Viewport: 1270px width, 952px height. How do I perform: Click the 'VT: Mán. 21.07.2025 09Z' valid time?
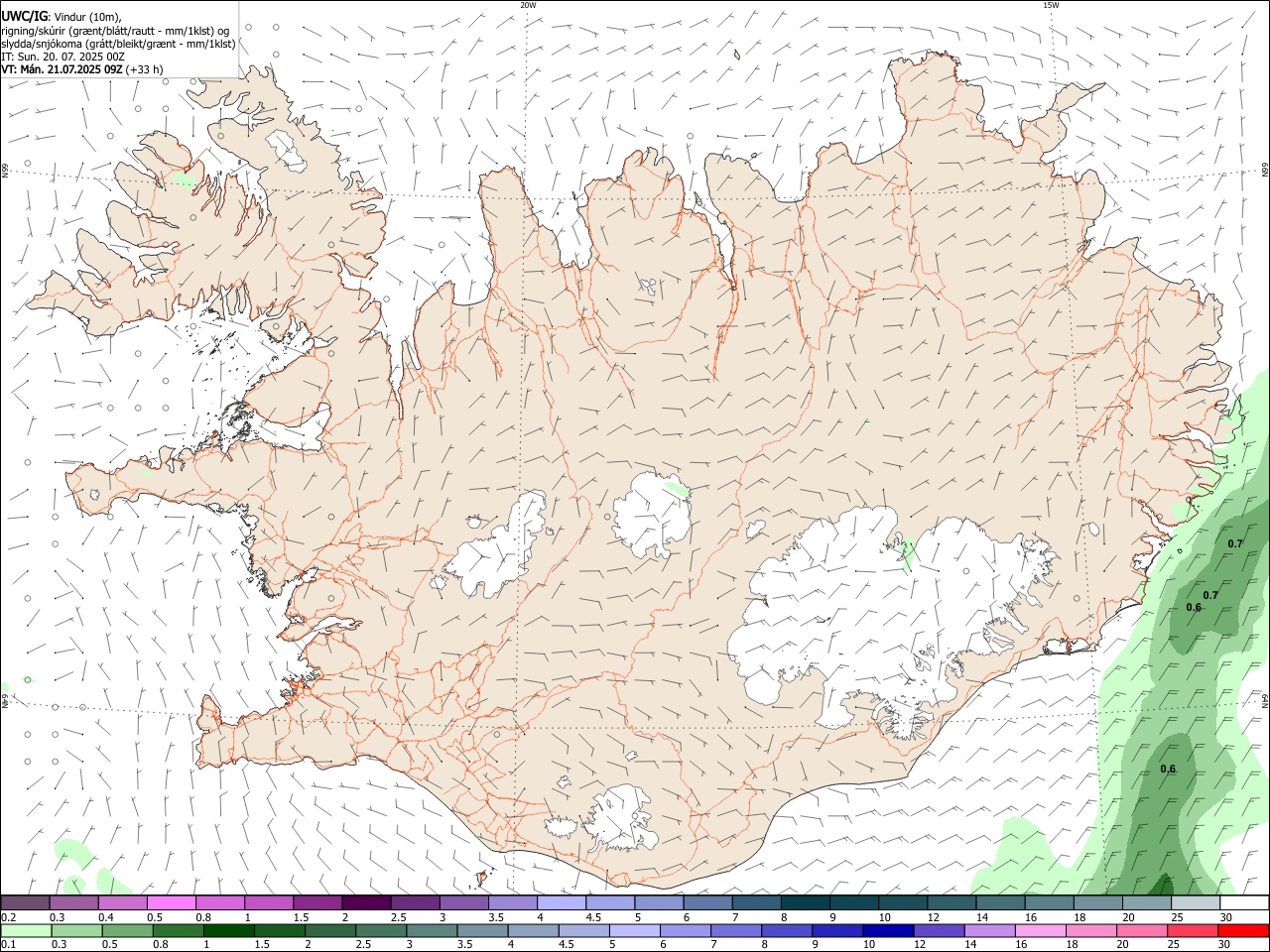63,69
